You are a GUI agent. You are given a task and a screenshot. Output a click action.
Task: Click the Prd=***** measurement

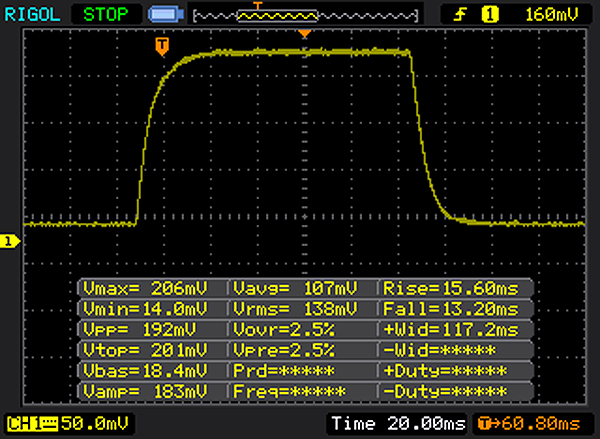[x=284, y=371]
